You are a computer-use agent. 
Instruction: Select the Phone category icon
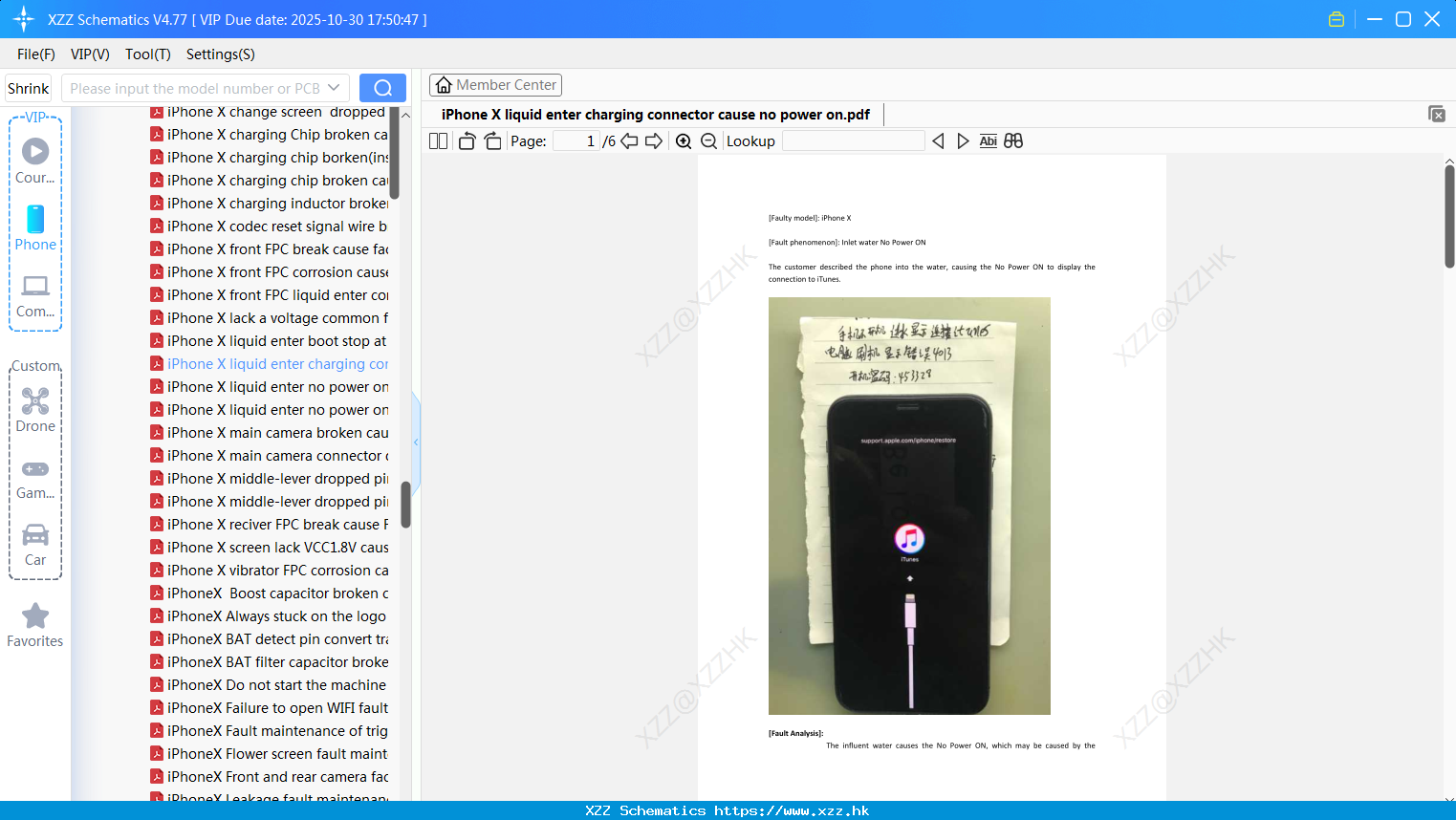[35, 227]
